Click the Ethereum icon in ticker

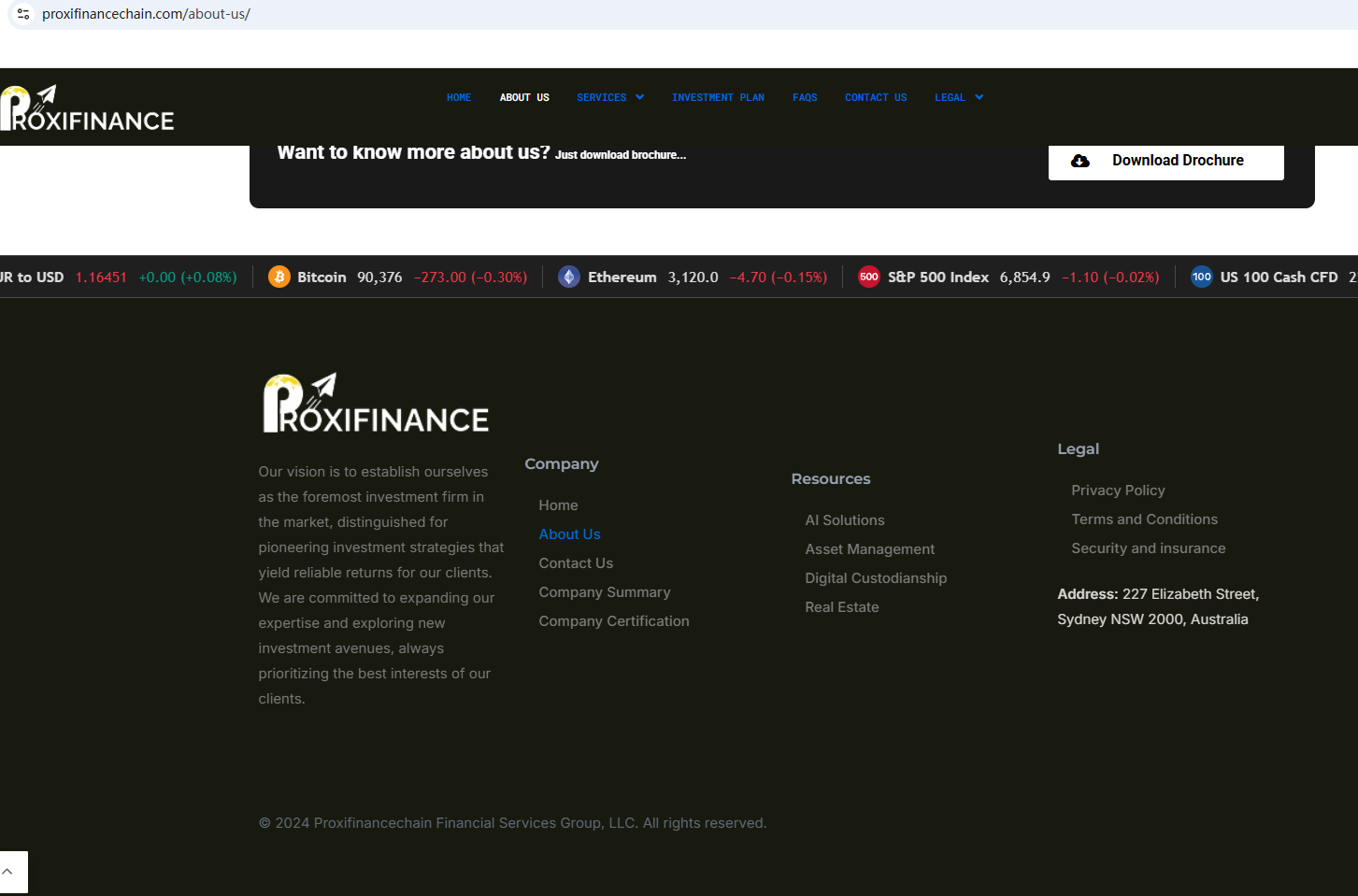click(x=568, y=277)
